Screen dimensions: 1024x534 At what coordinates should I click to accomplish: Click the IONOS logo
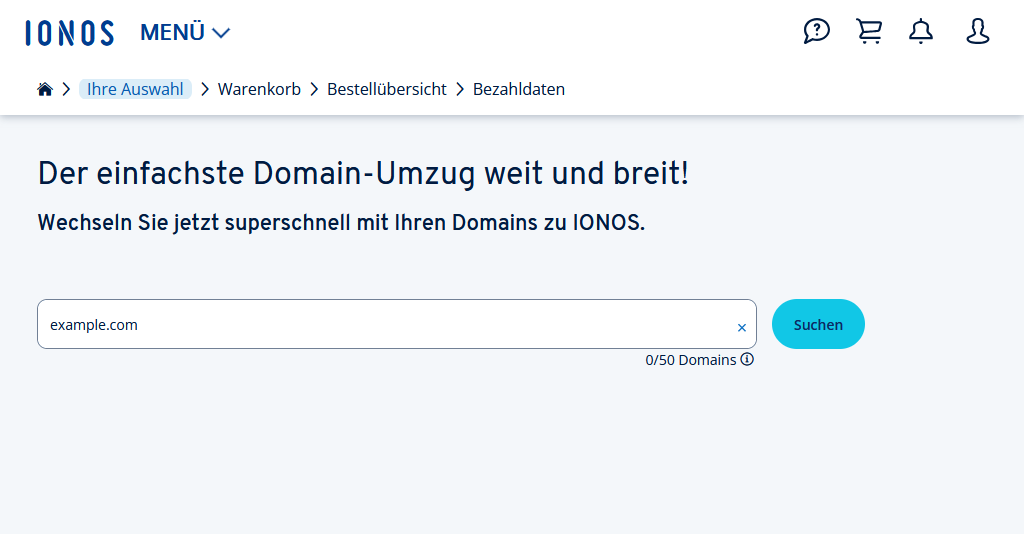coord(69,33)
